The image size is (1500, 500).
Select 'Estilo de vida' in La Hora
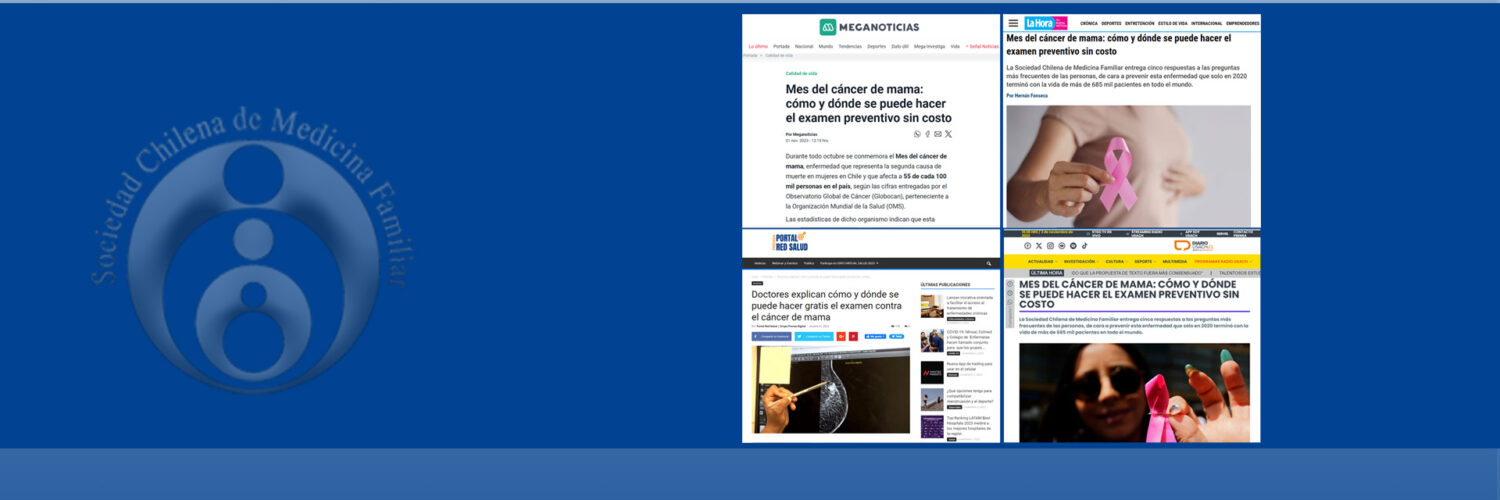click(1172, 23)
